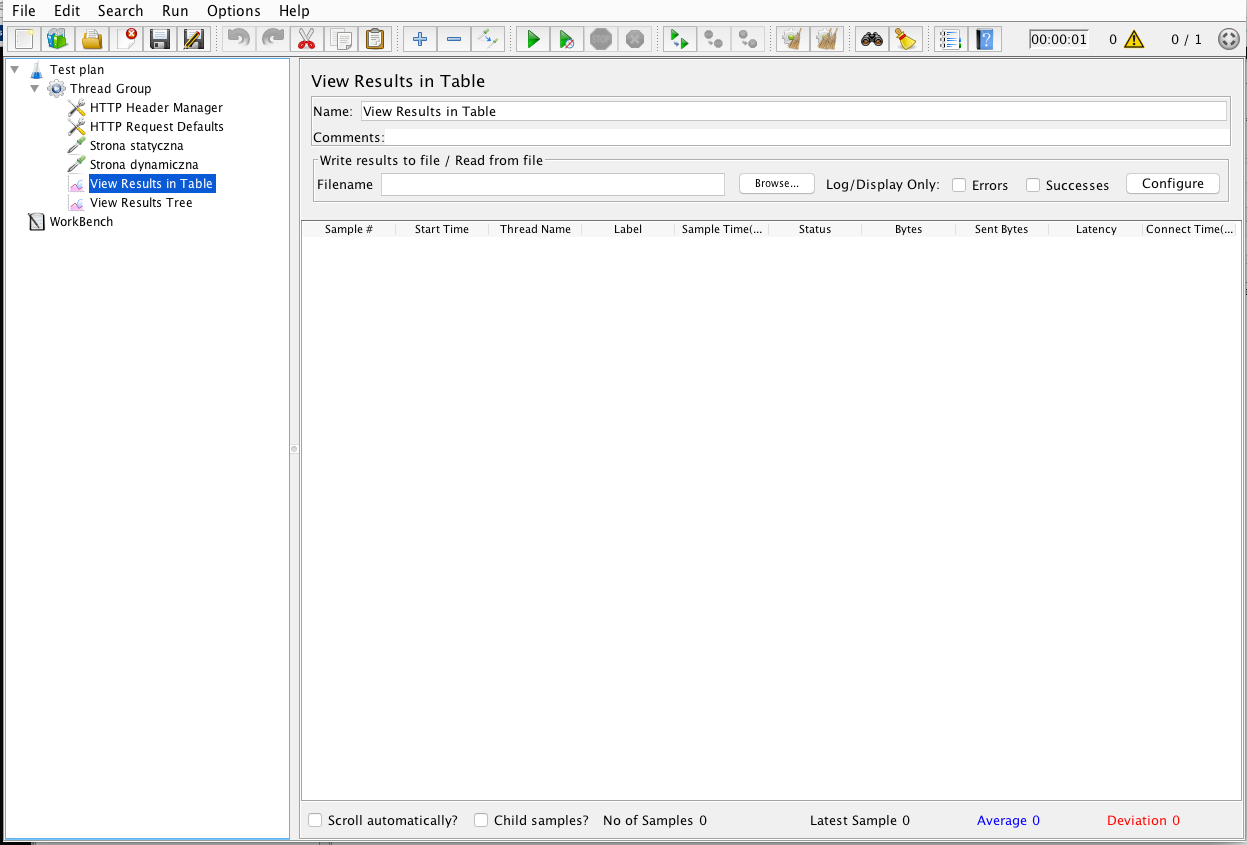
Task: Click the Configure button
Action: [x=1172, y=184]
